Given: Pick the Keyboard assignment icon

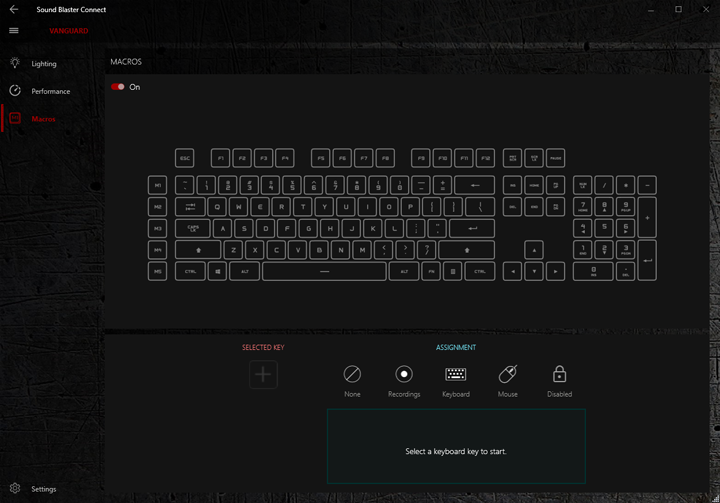Looking at the screenshot, I should (x=456, y=374).
